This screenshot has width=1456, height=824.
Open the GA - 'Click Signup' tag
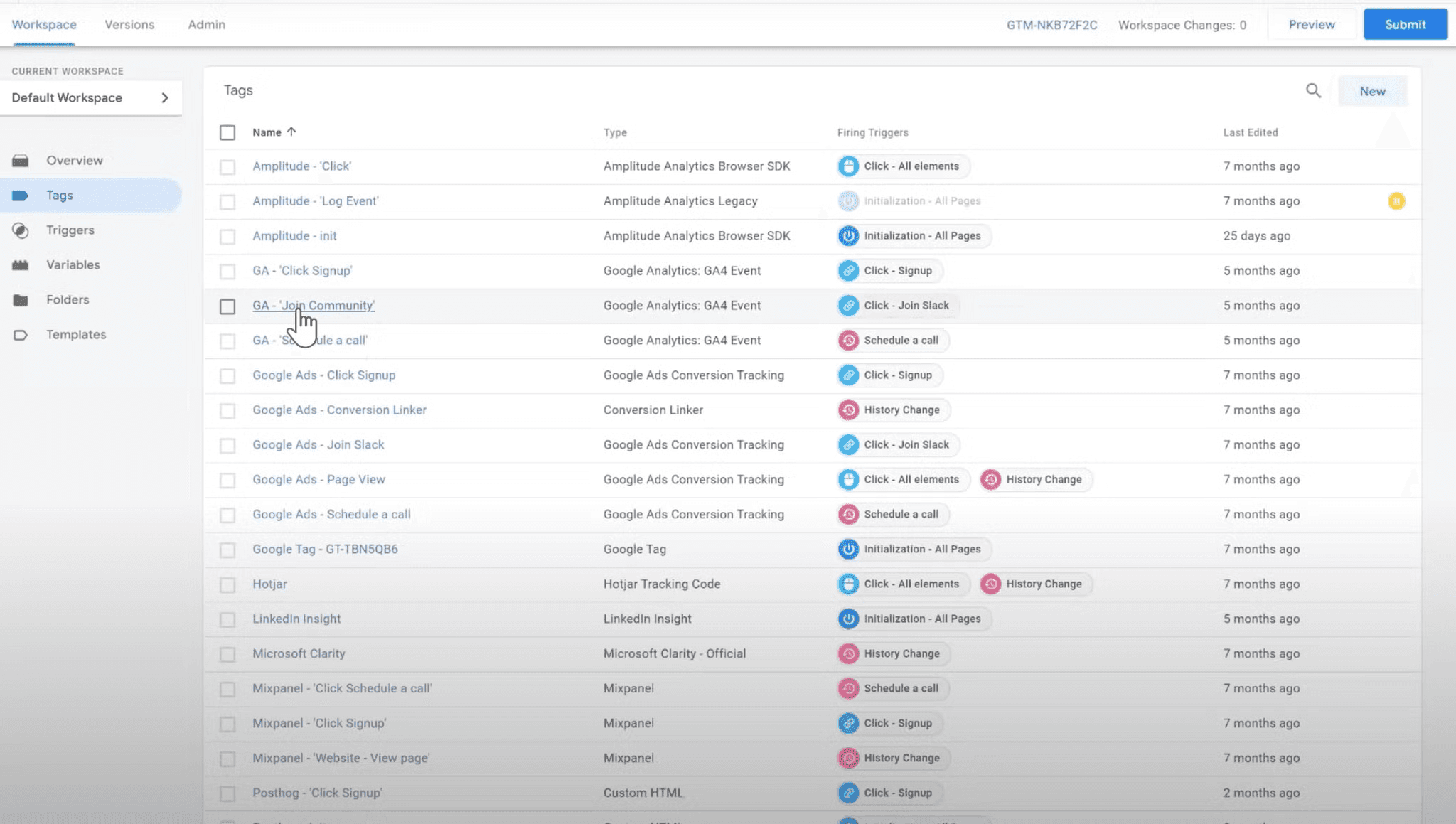click(x=302, y=271)
